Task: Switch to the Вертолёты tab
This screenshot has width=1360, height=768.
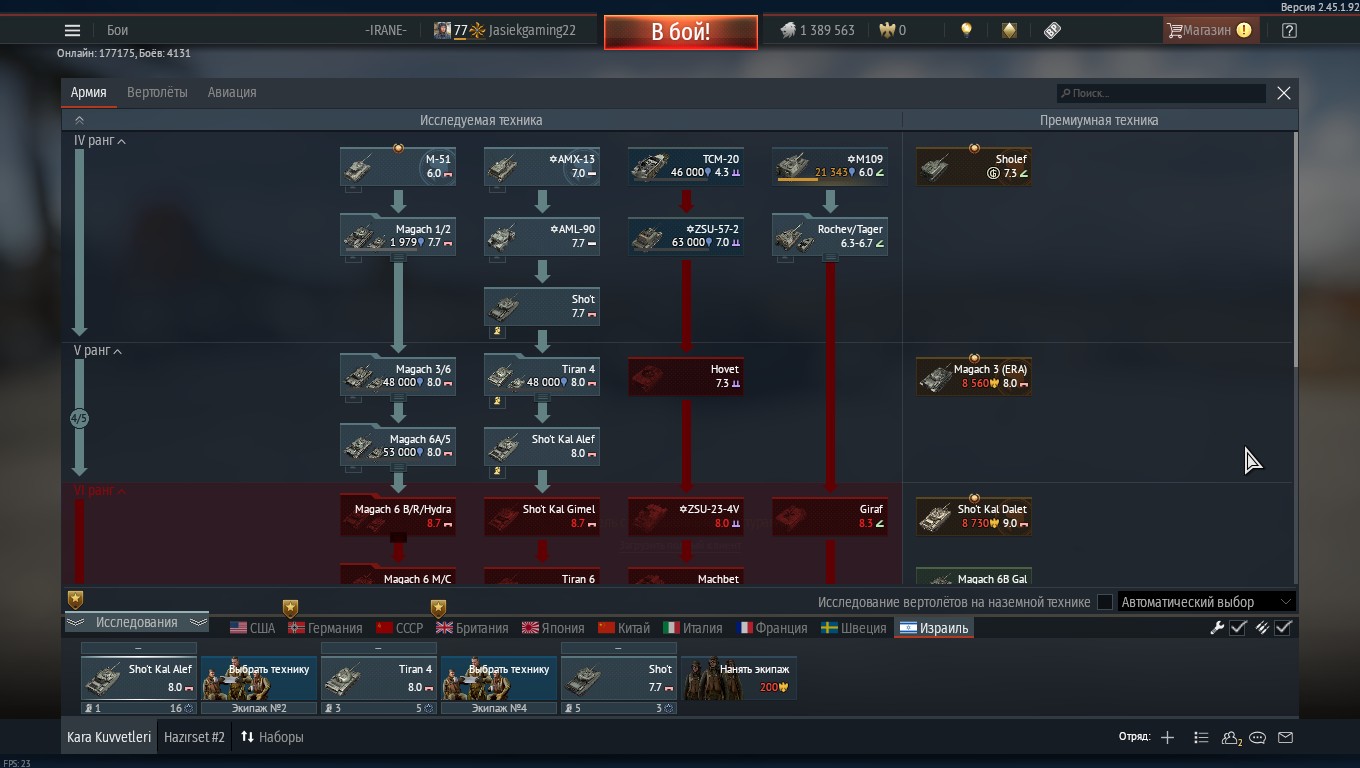Action: (157, 92)
